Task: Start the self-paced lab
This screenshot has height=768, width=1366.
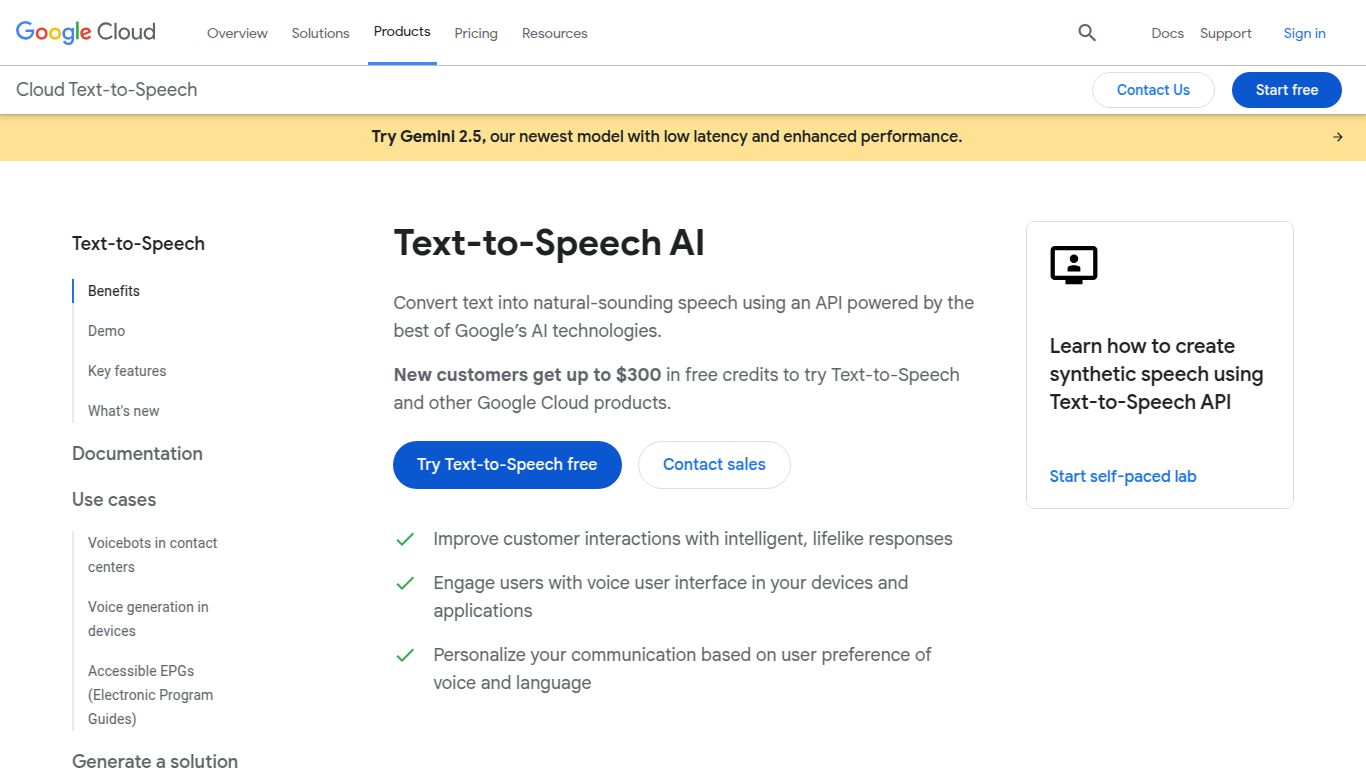Action: [x=1123, y=476]
